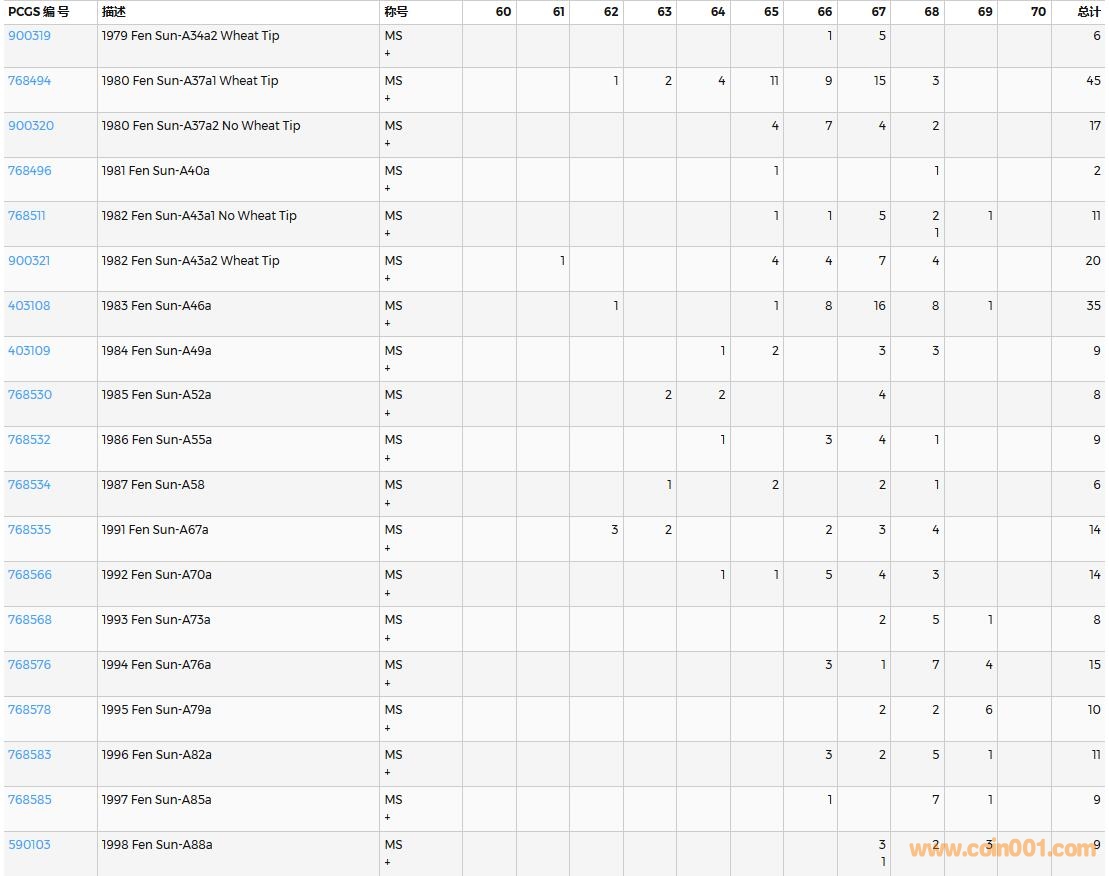Viewport: 1109px width, 876px height.
Task: Select the total 45 cell for 1980 A37a1
Action: (x=1093, y=81)
